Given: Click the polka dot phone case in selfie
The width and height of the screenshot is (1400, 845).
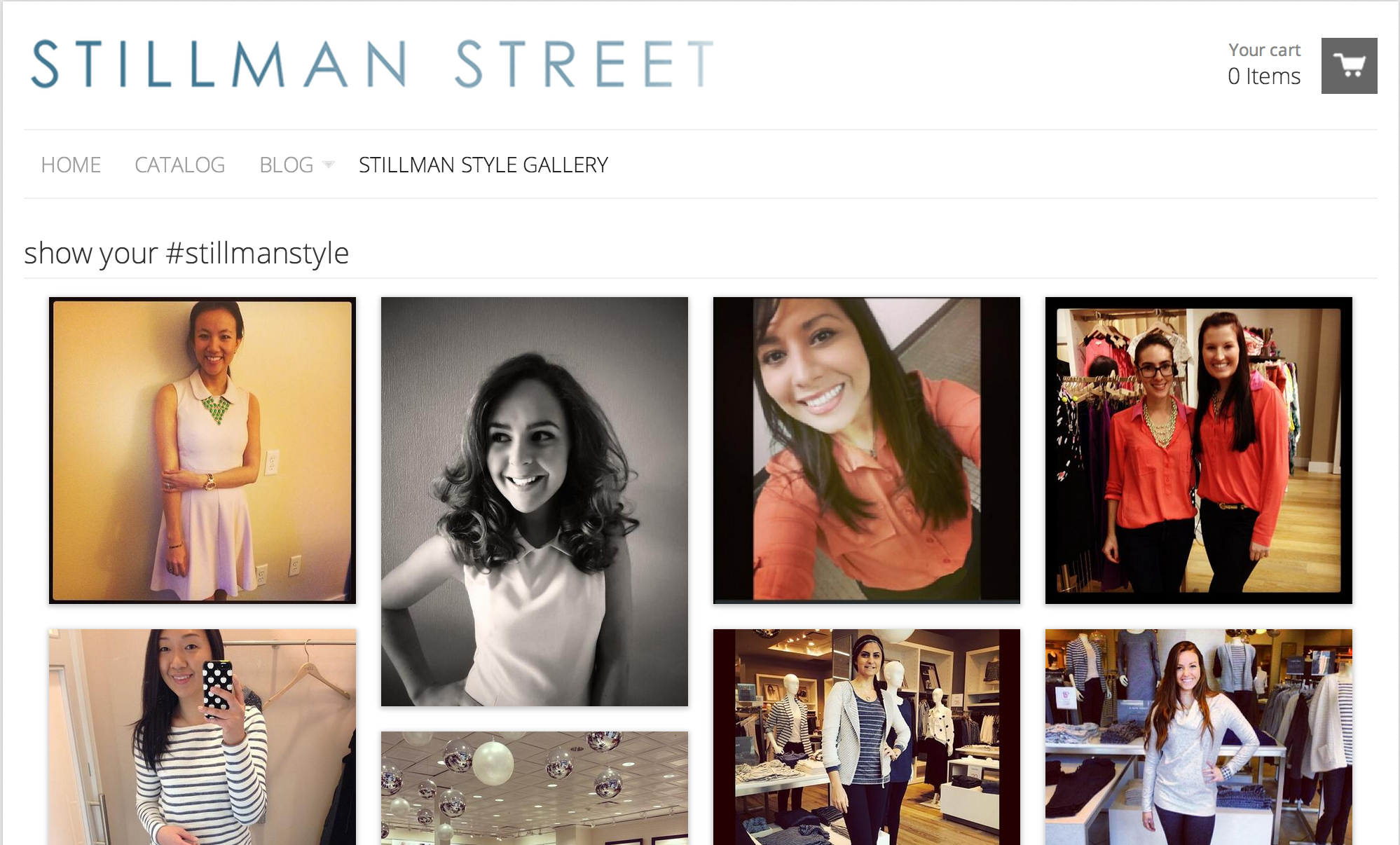Looking at the screenshot, I should click(217, 688).
